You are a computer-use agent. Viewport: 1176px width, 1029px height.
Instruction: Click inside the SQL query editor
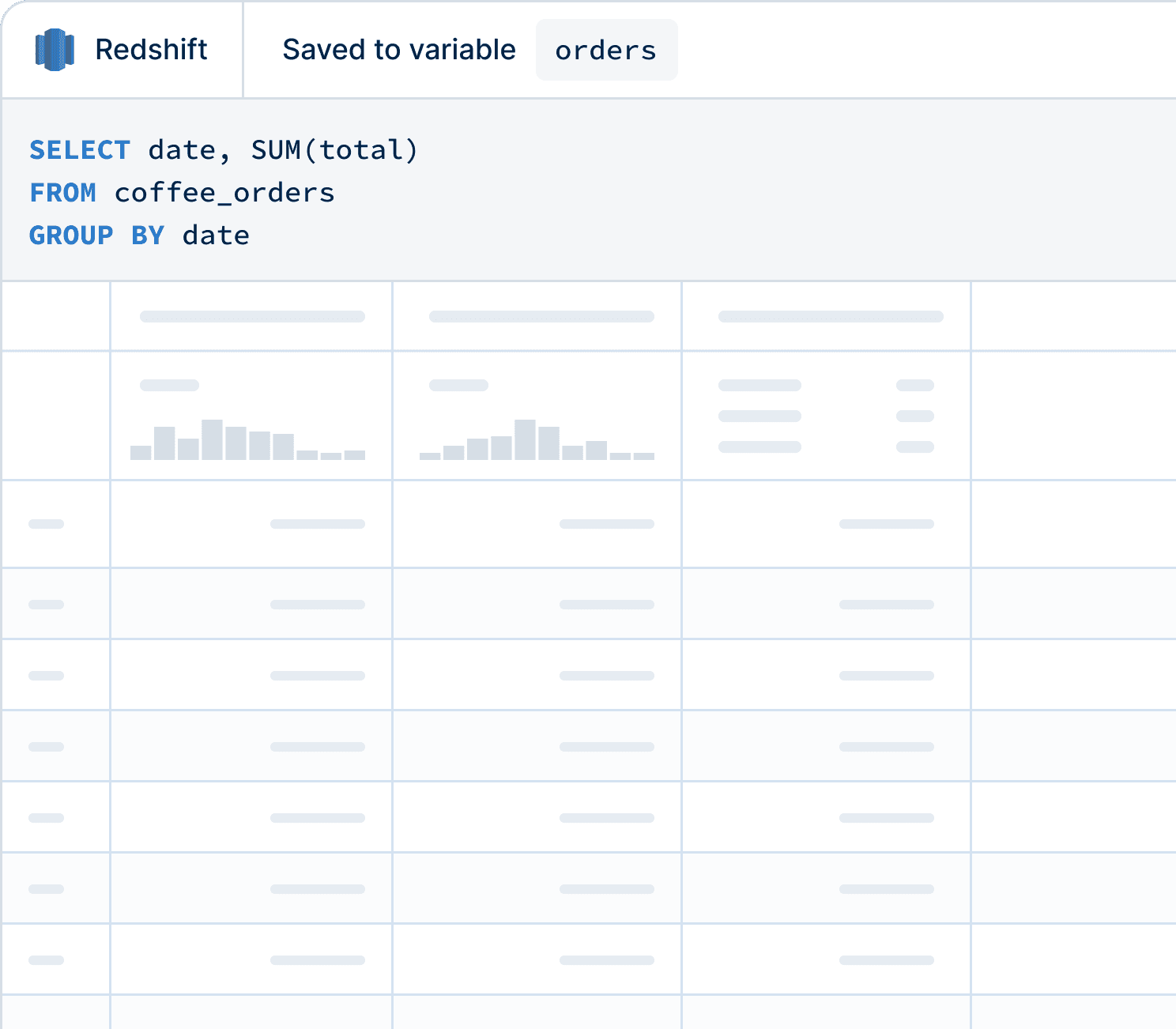point(316,192)
